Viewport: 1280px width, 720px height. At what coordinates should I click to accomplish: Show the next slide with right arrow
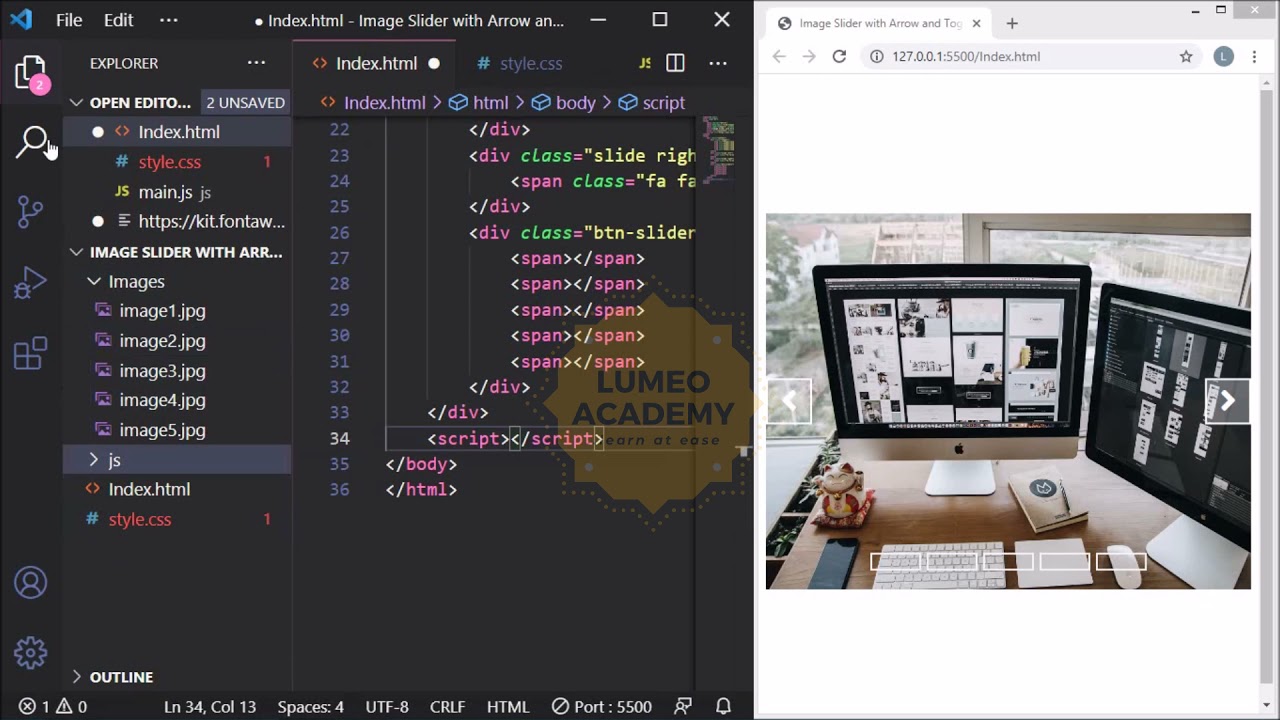[x=1228, y=401]
